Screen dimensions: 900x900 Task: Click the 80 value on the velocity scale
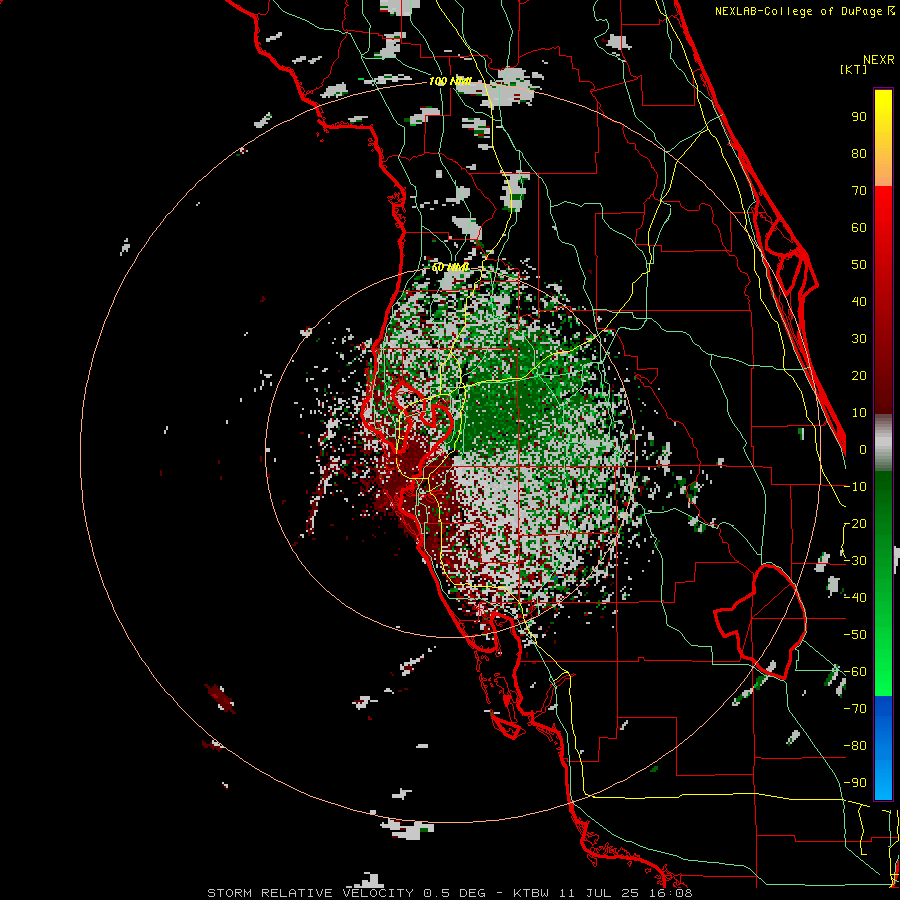pos(859,153)
